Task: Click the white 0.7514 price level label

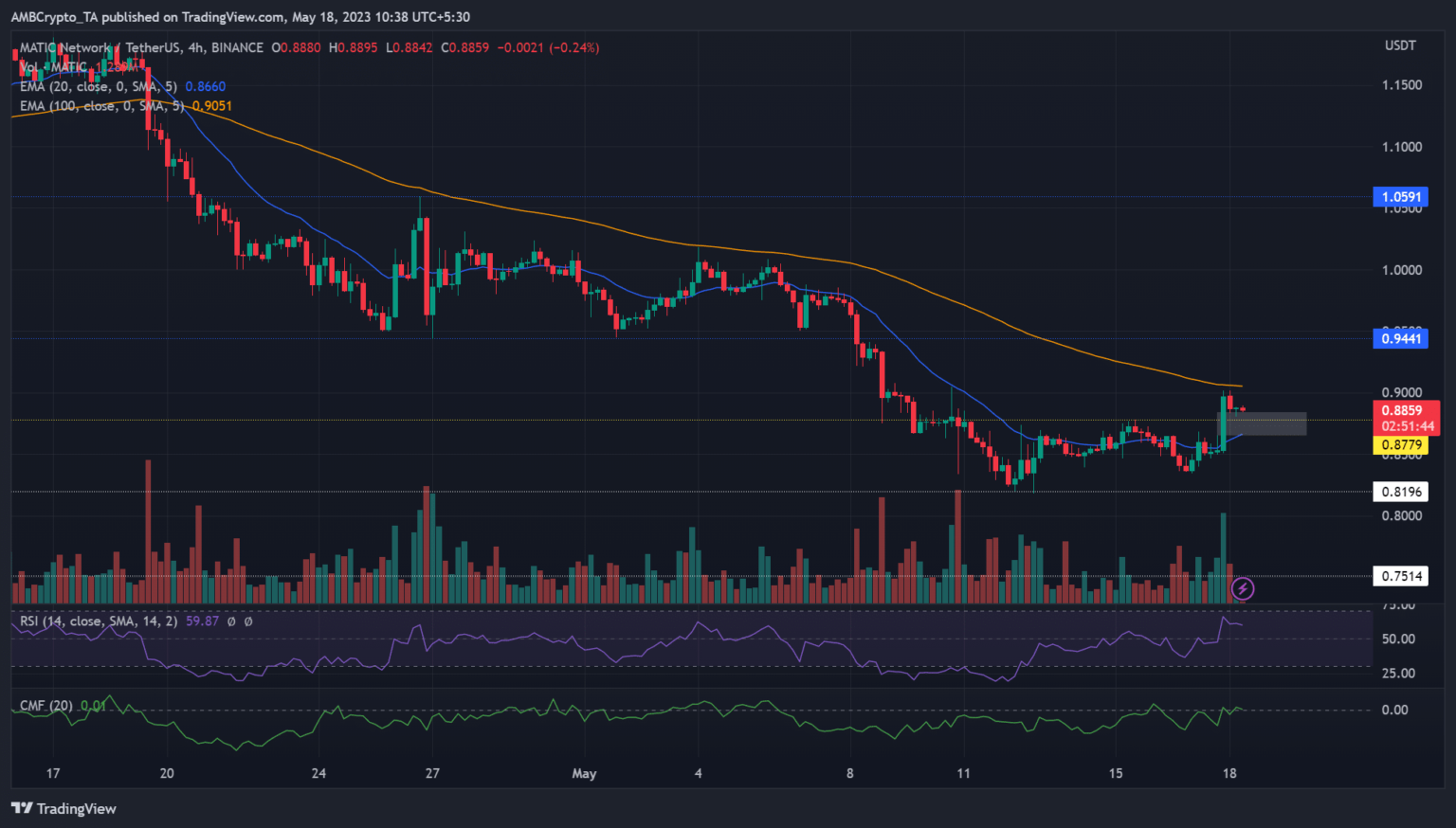Action: 1401,576
